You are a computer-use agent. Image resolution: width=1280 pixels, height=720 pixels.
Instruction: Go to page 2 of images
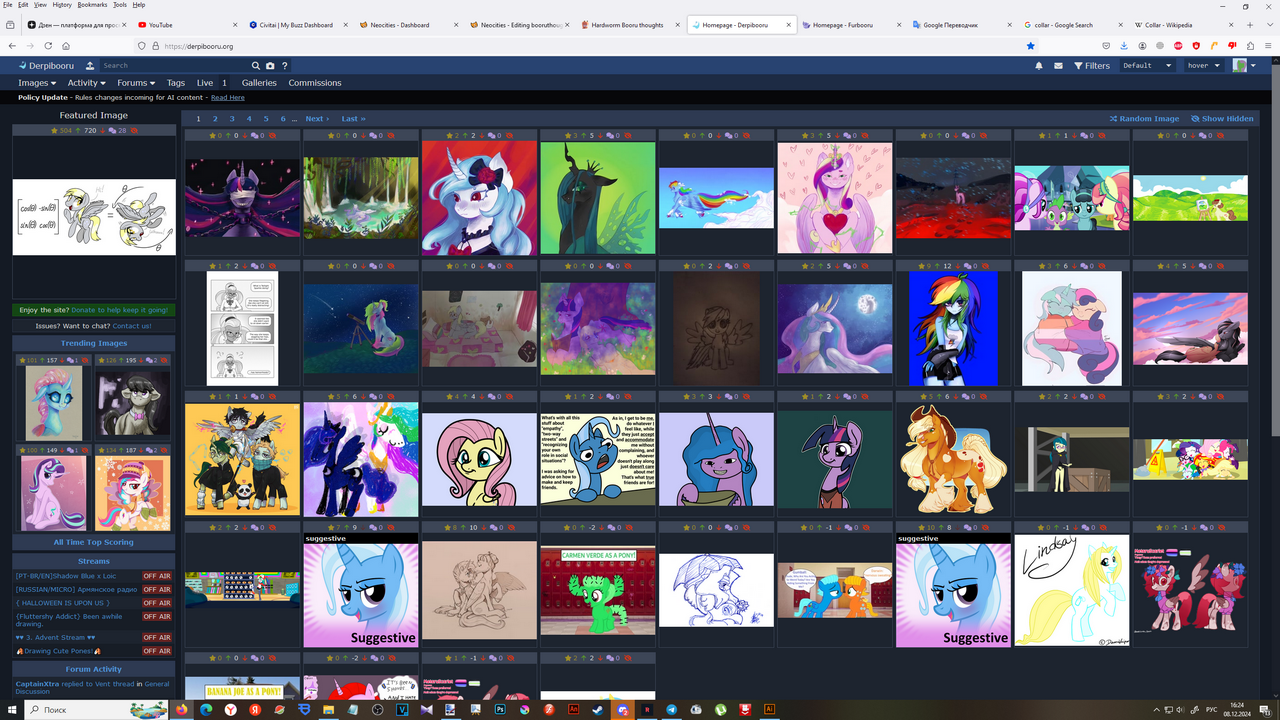(215, 119)
